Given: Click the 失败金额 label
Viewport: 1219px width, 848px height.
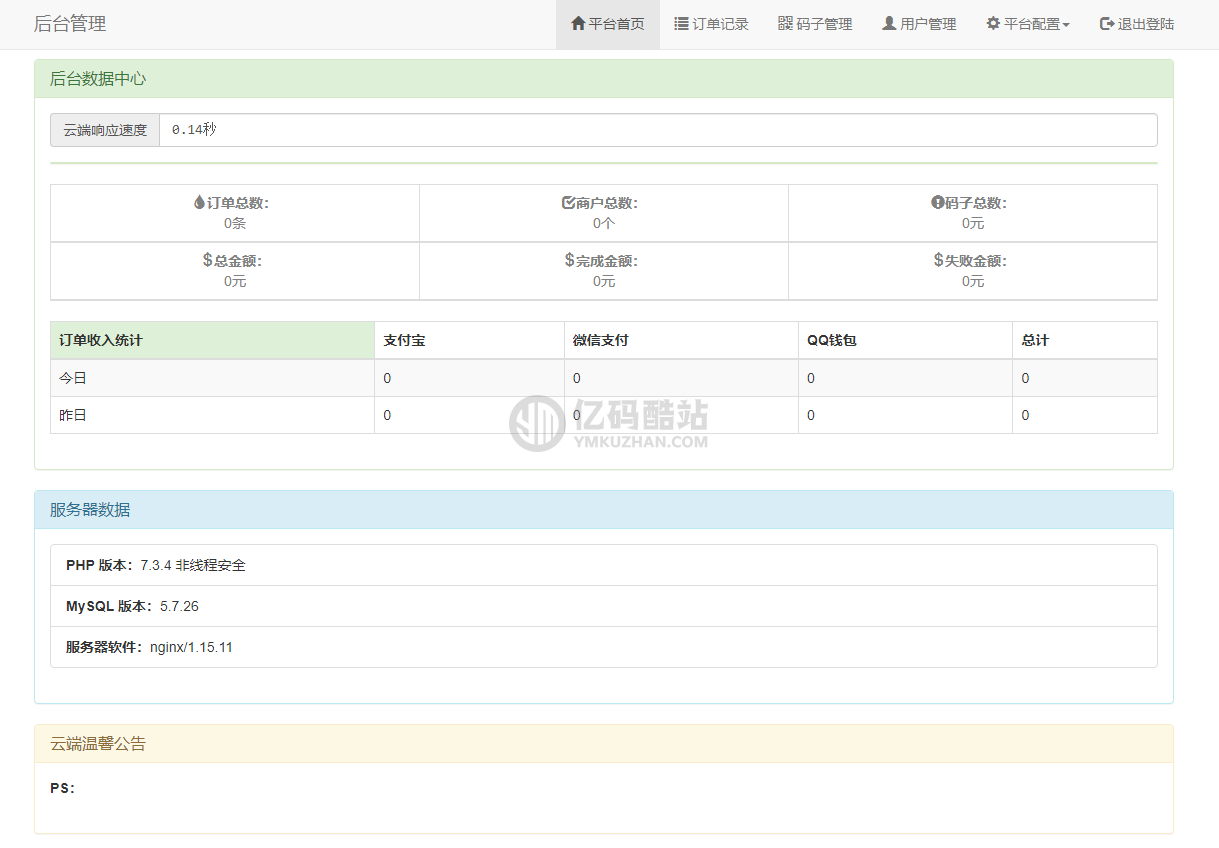Looking at the screenshot, I should pyautogui.click(x=976, y=261).
